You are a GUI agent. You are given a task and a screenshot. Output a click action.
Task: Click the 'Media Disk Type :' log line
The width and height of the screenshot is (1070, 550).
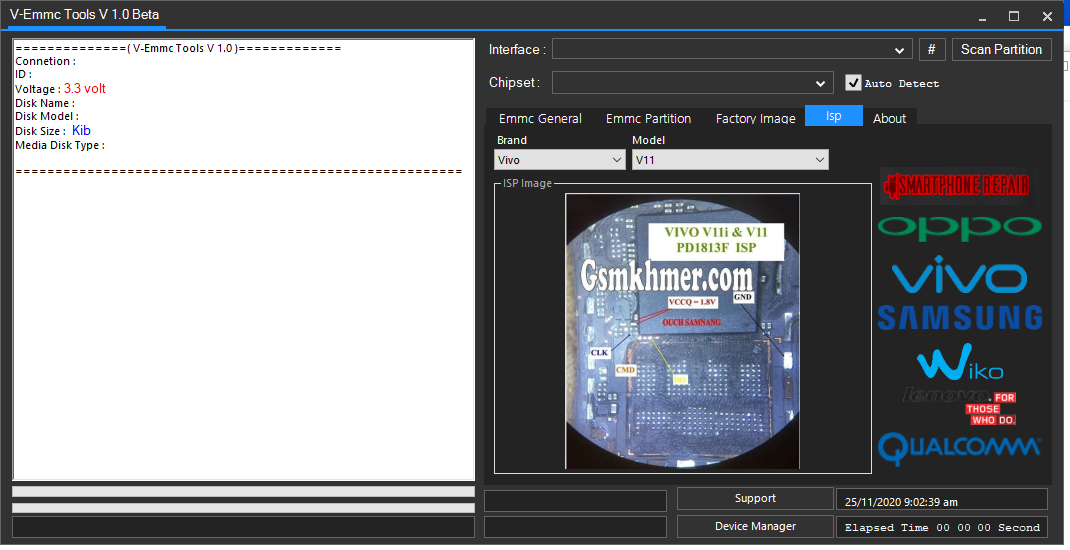60,145
